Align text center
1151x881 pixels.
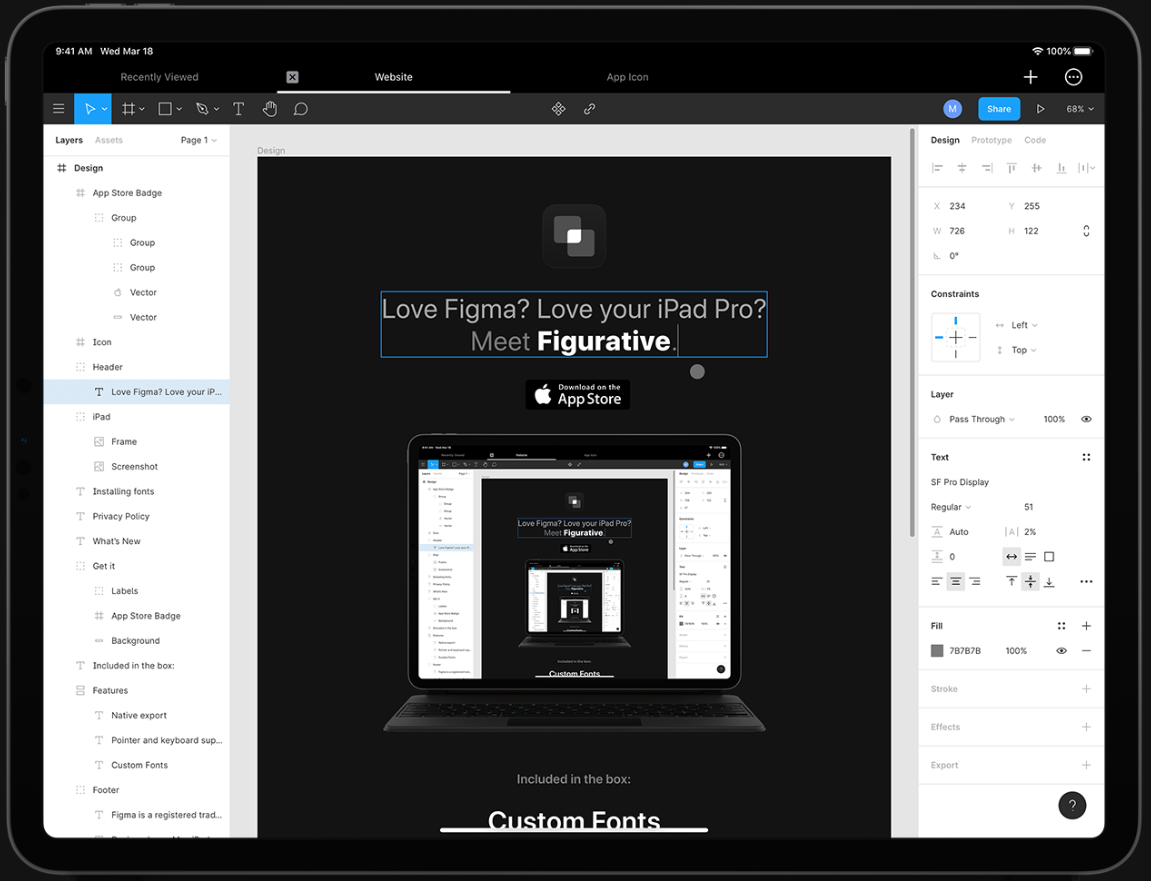tap(956, 581)
